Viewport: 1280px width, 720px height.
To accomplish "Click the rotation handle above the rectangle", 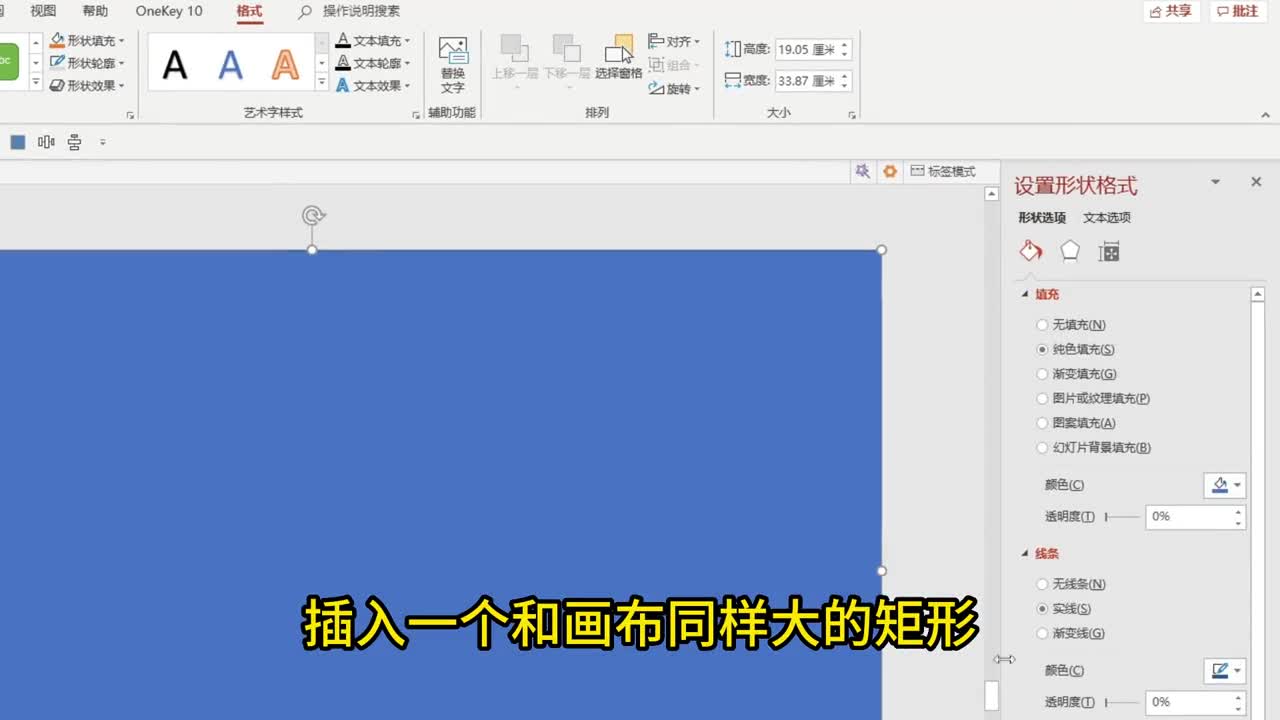I will pyautogui.click(x=313, y=215).
